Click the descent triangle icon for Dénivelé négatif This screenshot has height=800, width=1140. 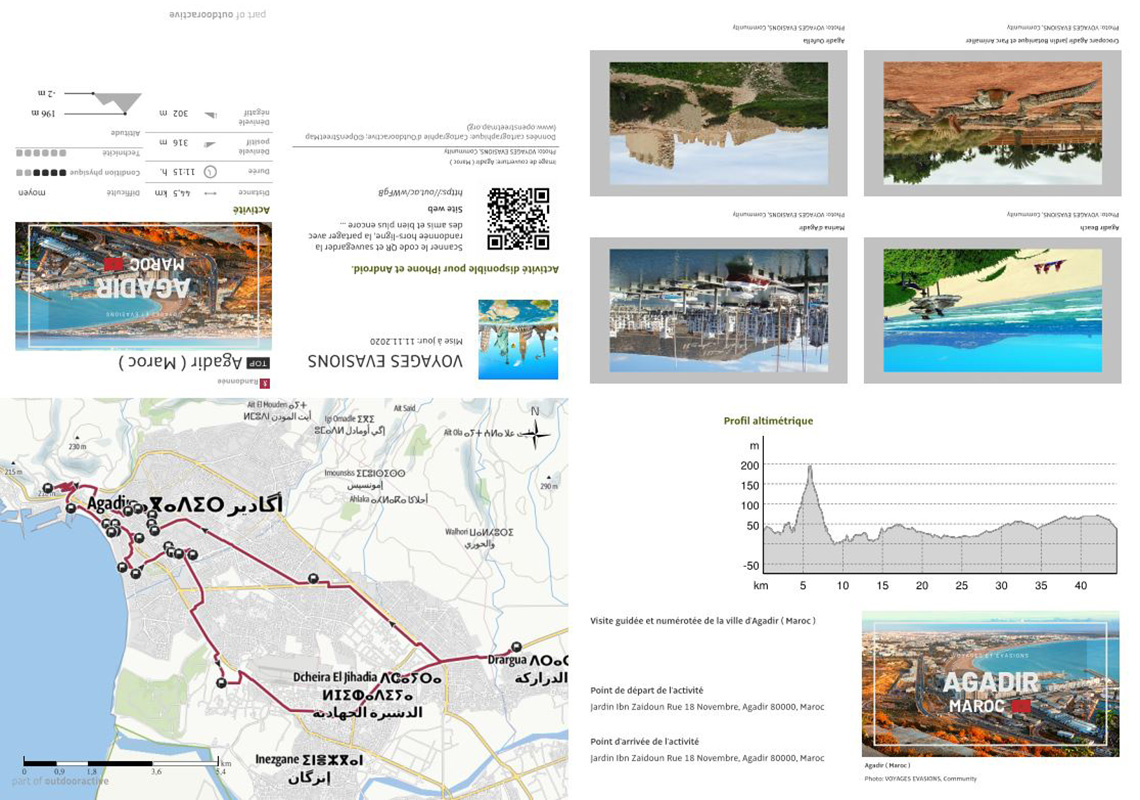(x=210, y=115)
